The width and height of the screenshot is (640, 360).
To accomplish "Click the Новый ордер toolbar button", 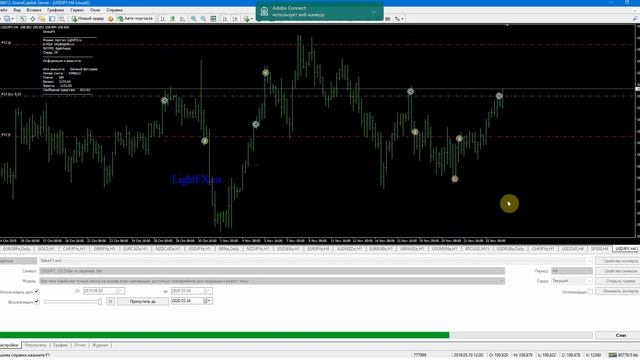I will pos(87,19).
